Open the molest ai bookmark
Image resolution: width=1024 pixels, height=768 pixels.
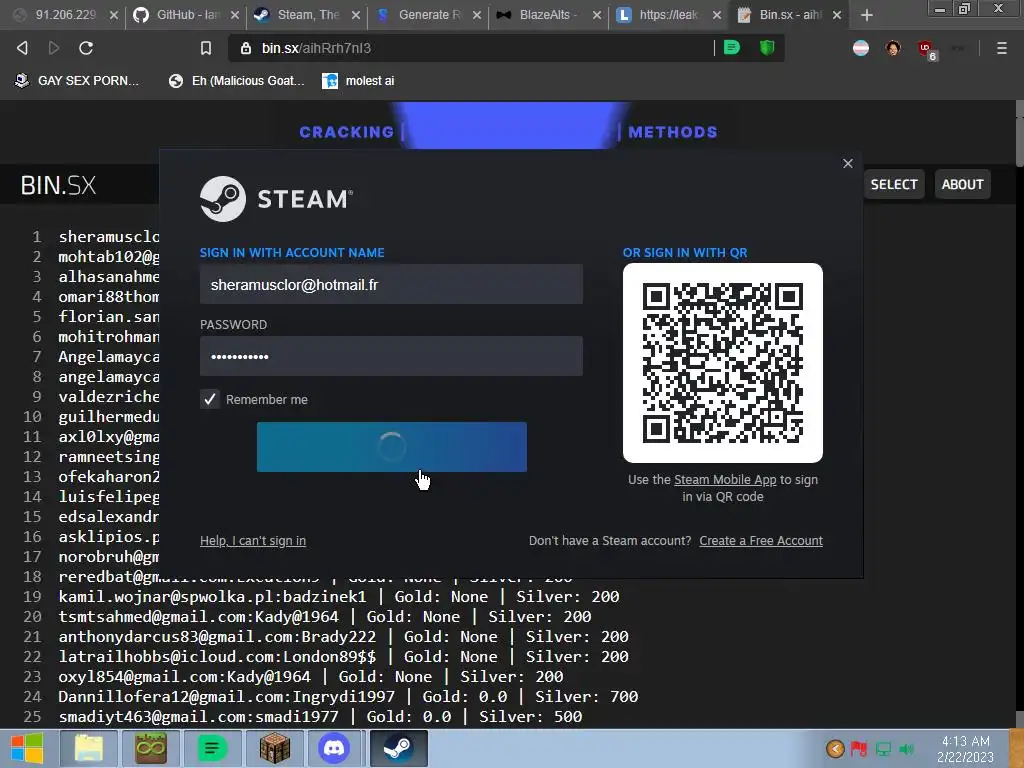coord(359,81)
